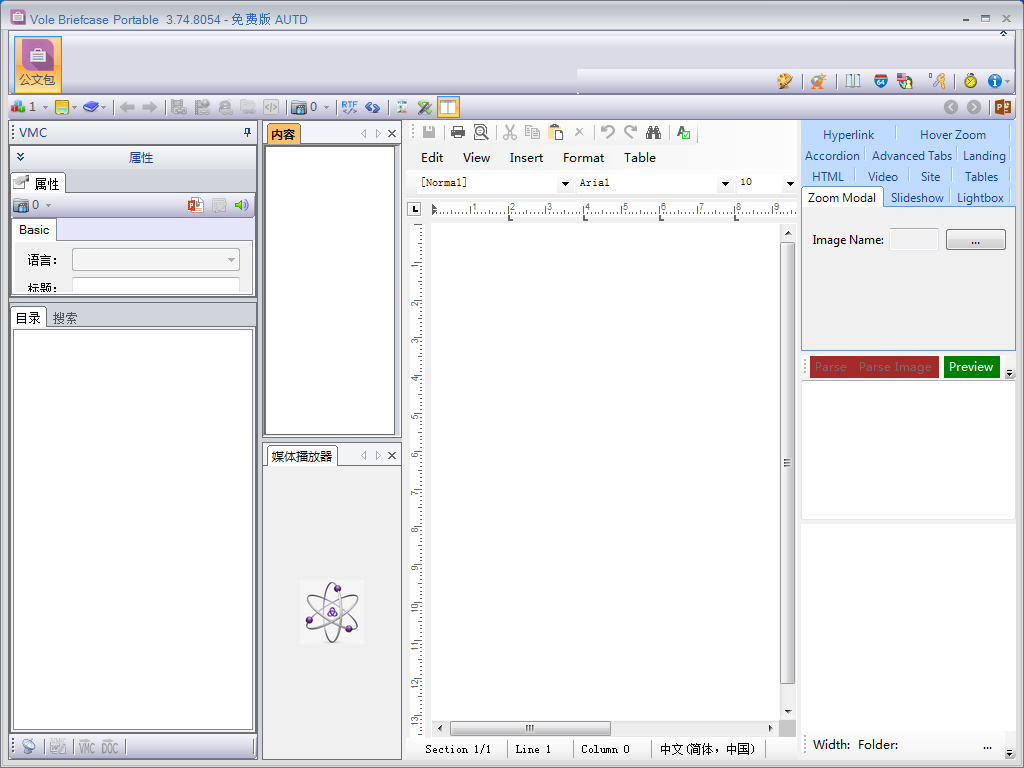This screenshot has width=1024, height=768.
Task: Click the paste clipboard icon
Action: pyautogui.click(x=556, y=133)
